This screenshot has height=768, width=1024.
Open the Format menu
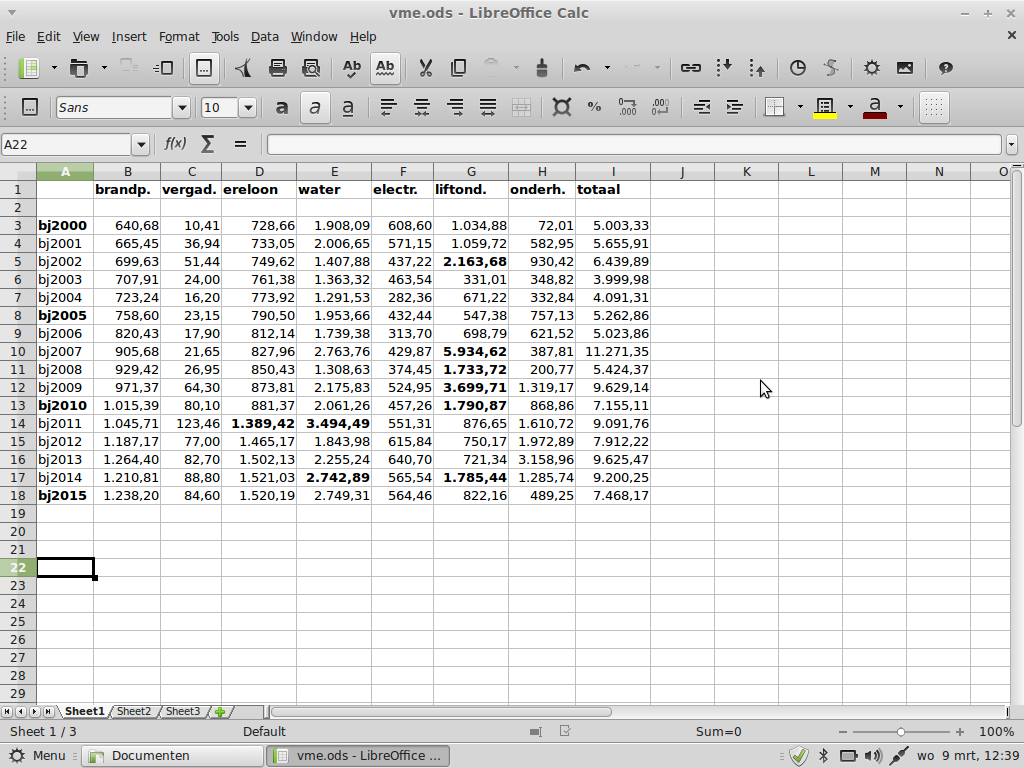pyautogui.click(x=179, y=37)
